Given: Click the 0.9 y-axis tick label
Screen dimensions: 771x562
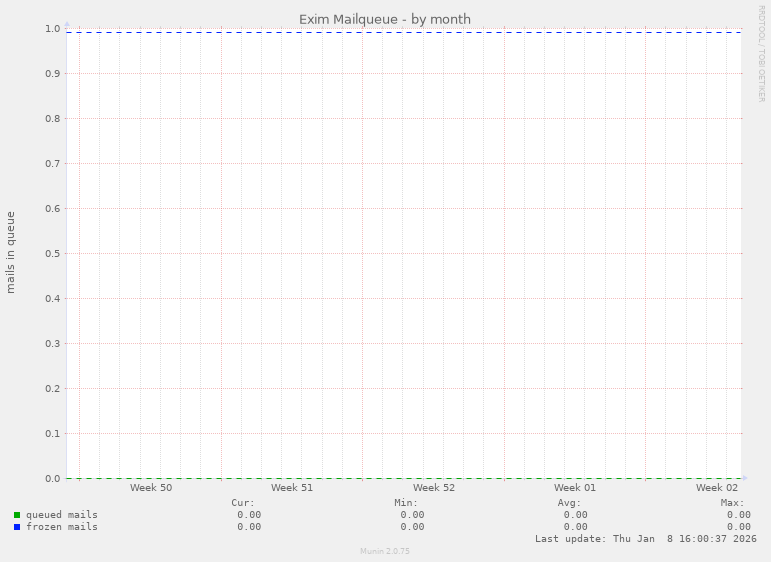Looking at the screenshot, I should [53, 74].
